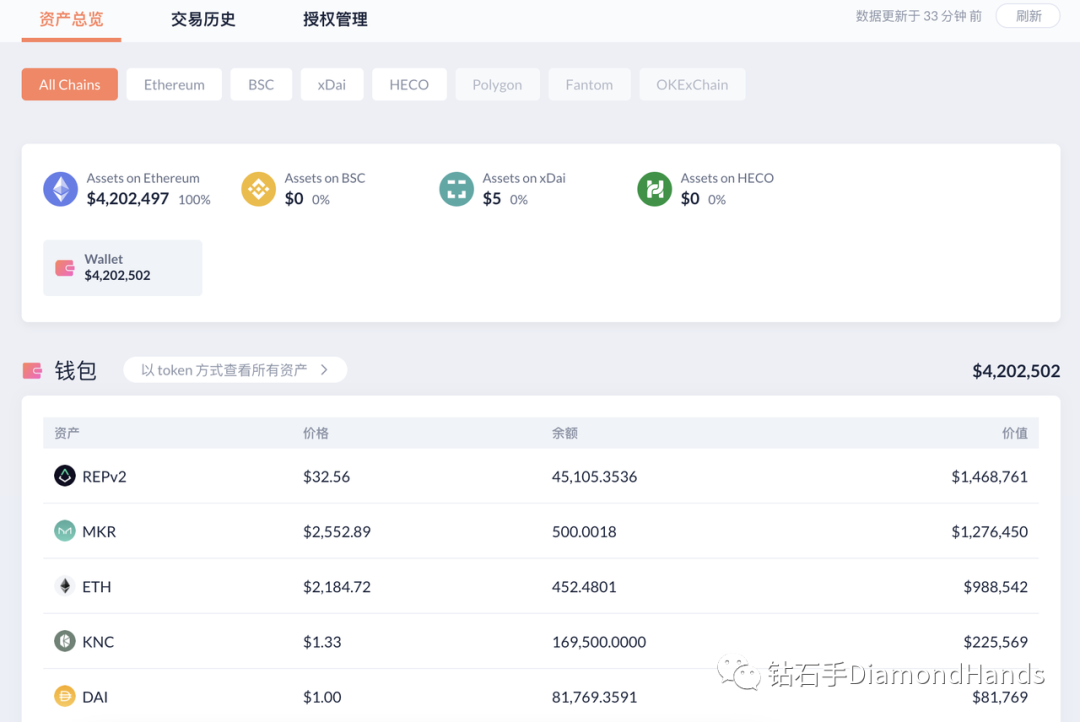Click the Ethereum chain logo icon
The width and height of the screenshot is (1080, 722).
61,189
